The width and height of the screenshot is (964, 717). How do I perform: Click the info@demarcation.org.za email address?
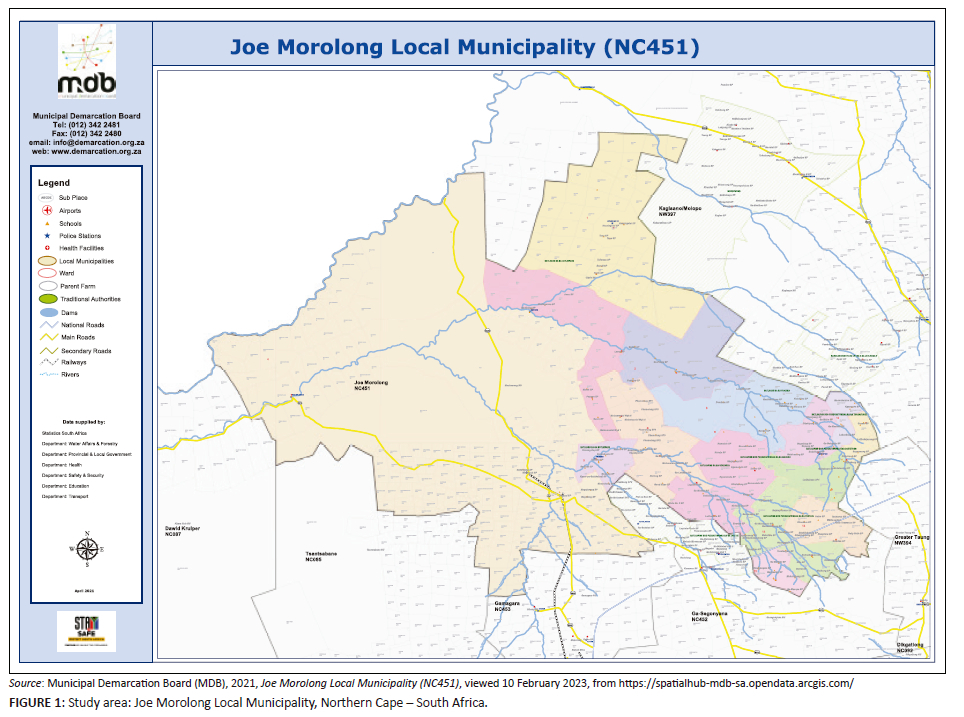[x=86, y=142]
